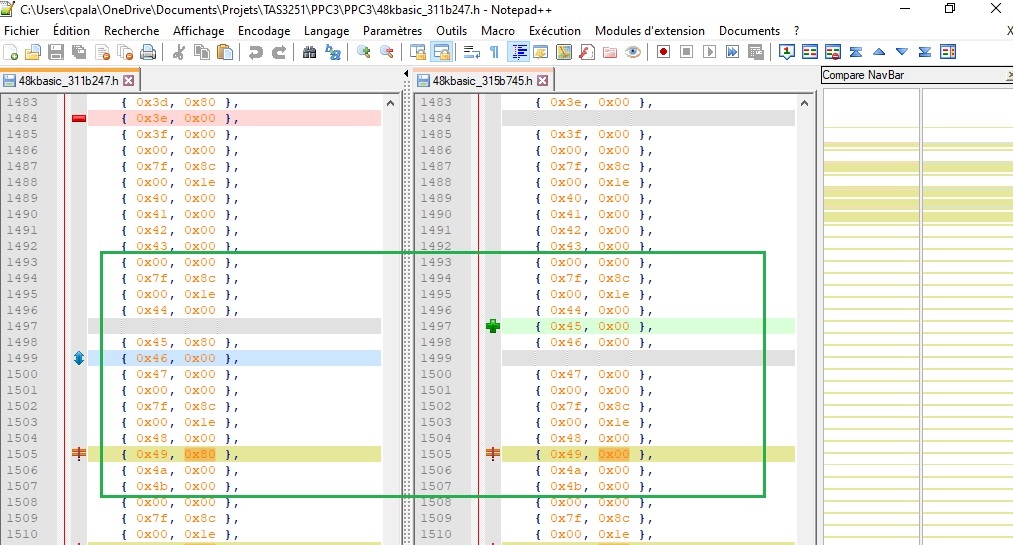Start macro recording with the red dot

663,52
